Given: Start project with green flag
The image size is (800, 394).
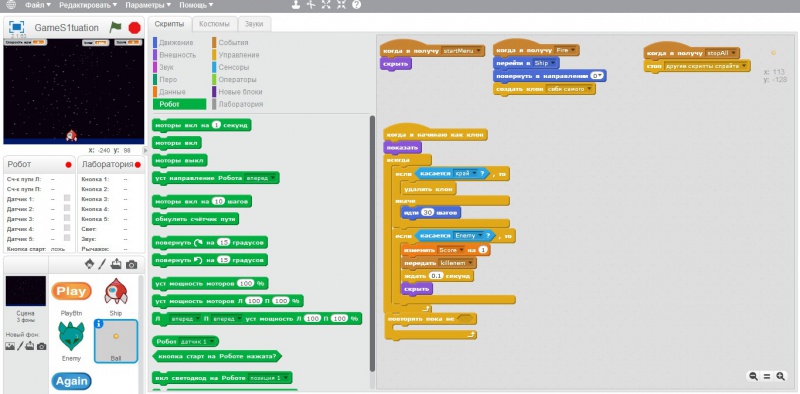Looking at the screenshot, I should 116,27.
